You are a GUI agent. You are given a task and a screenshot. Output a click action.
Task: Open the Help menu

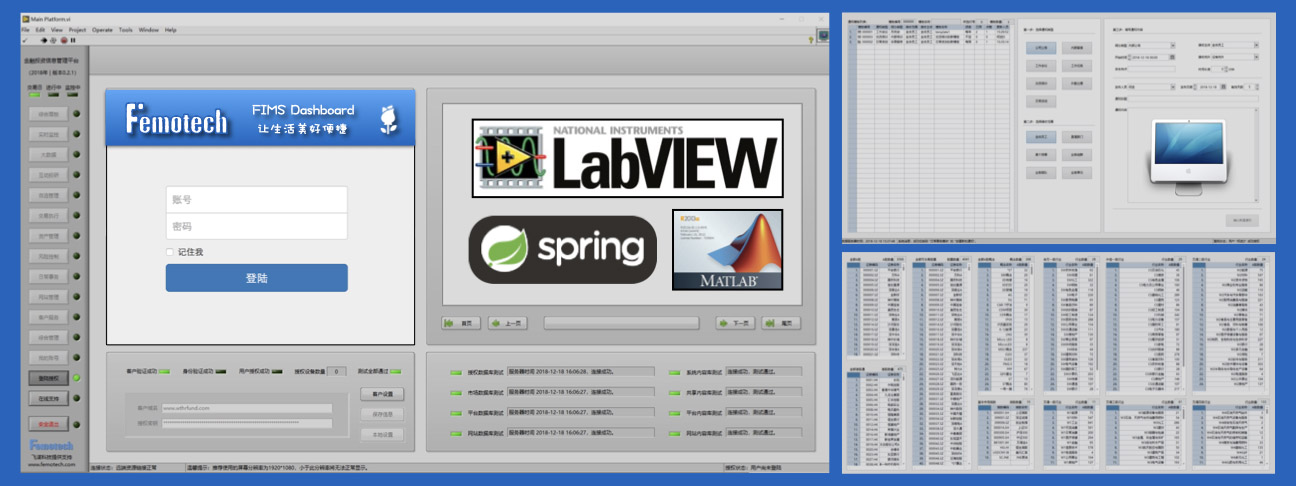pyautogui.click(x=170, y=30)
